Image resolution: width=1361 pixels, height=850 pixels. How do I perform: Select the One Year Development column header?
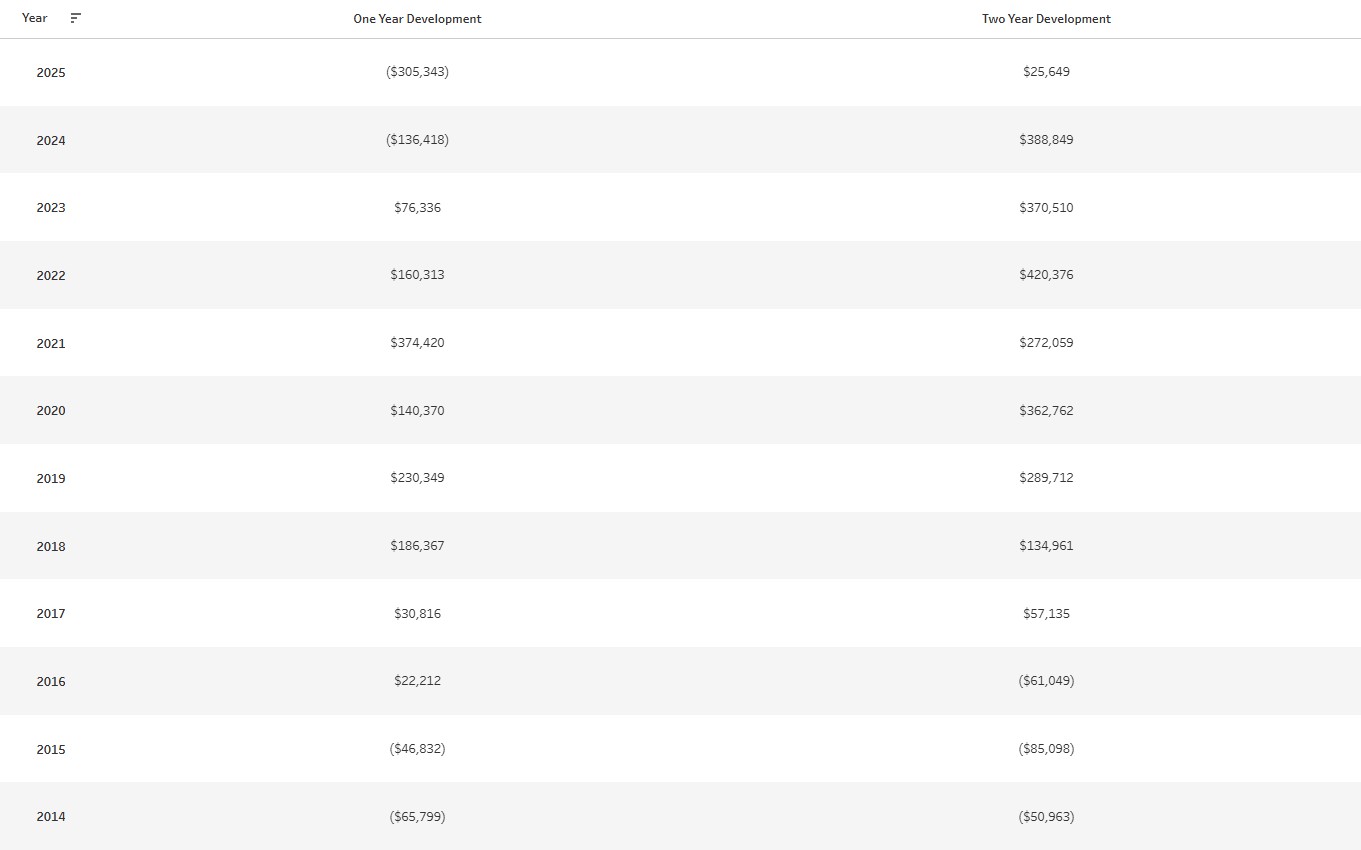click(x=417, y=19)
